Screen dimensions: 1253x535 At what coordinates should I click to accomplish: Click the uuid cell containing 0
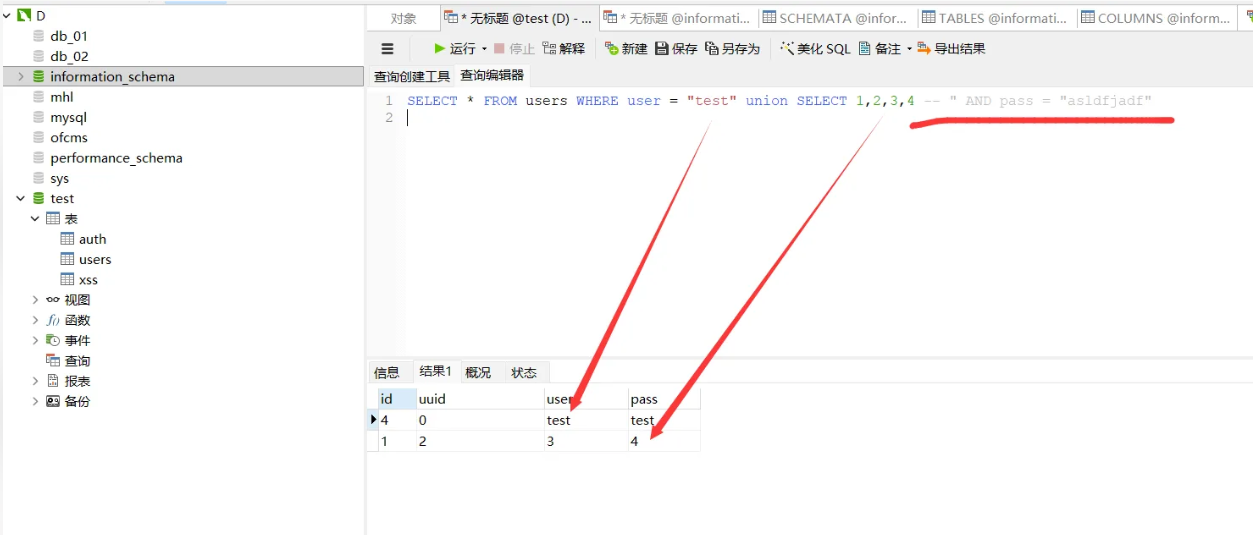(x=480, y=420)
